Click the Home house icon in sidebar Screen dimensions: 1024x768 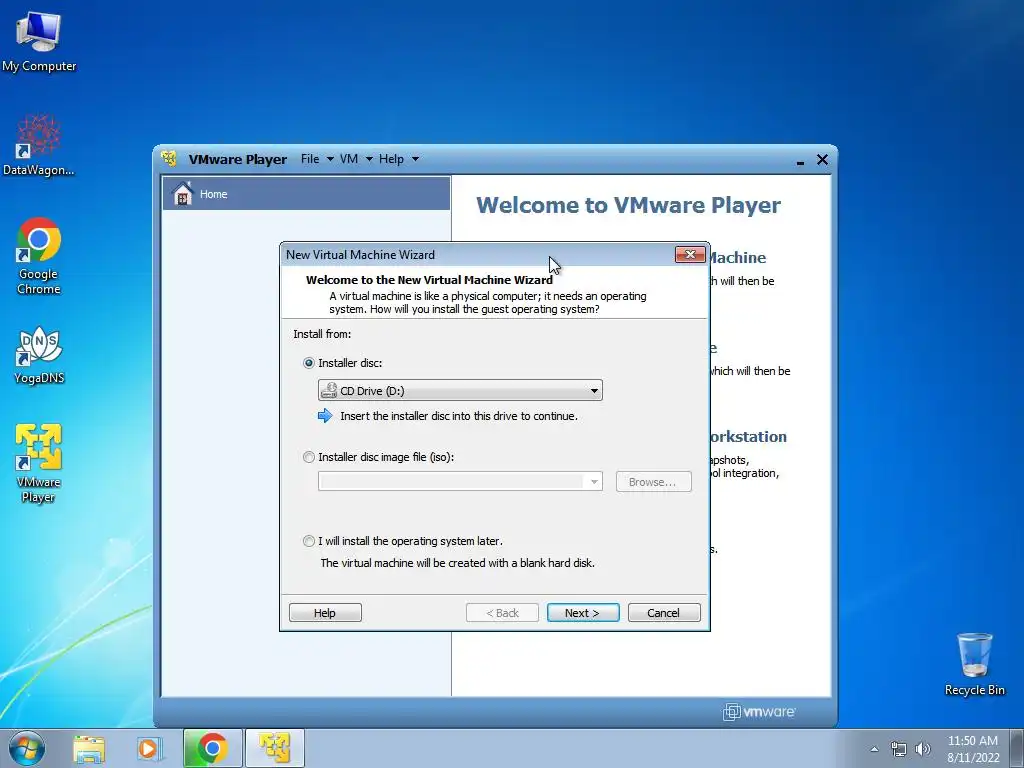(x=183, y=193)
